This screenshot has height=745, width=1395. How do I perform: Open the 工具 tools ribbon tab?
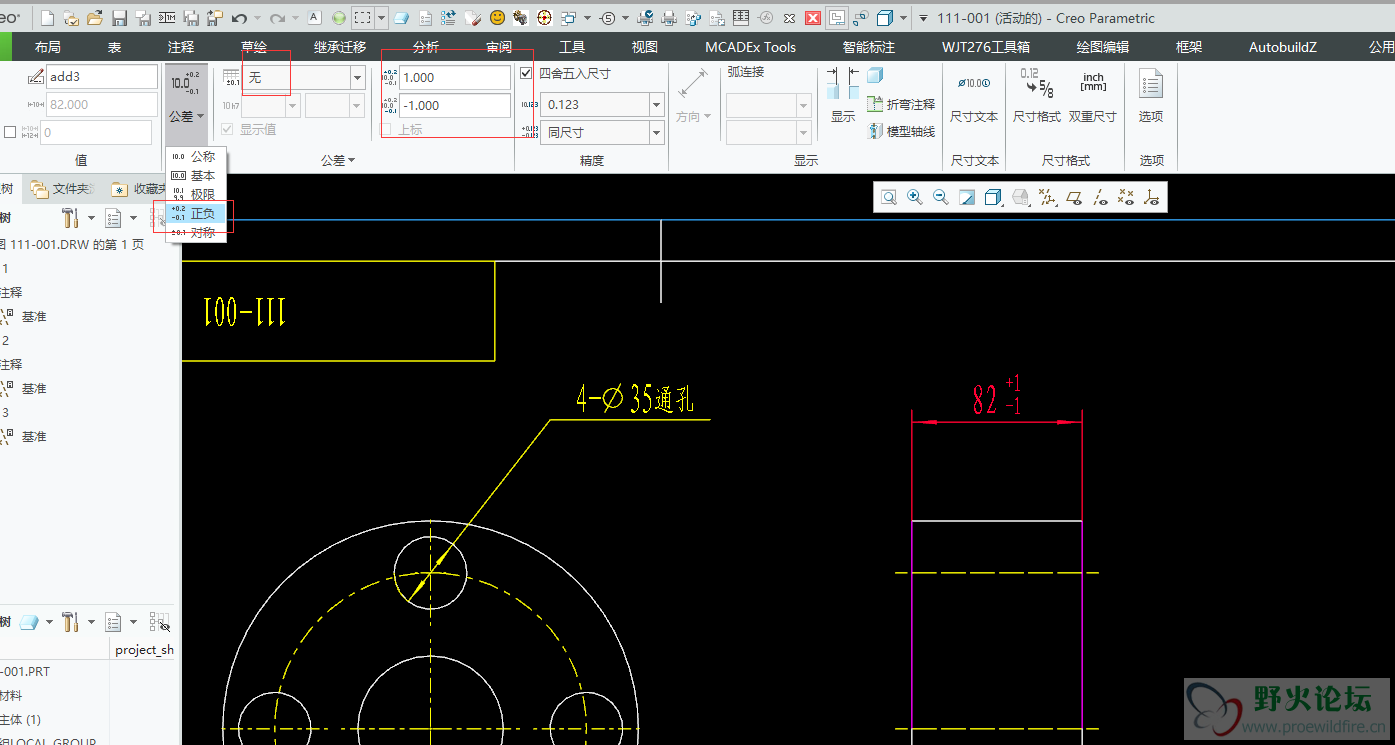pyautogui.click(x=572, y=47)
